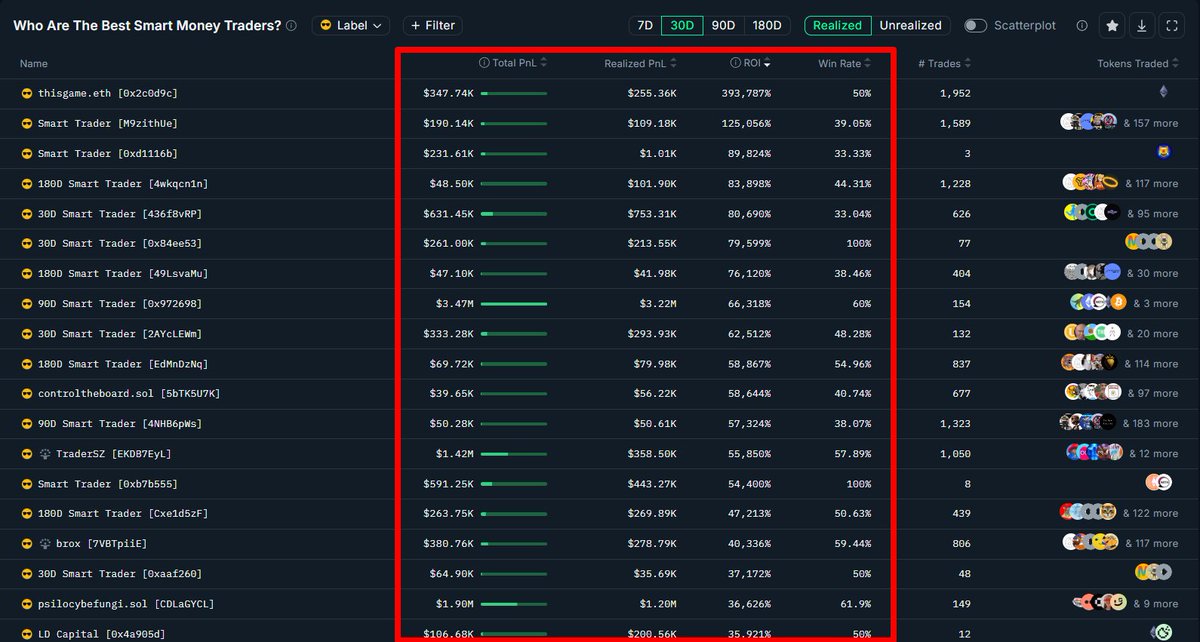
Task: Click the Name column header
Action: pos(34,63)
